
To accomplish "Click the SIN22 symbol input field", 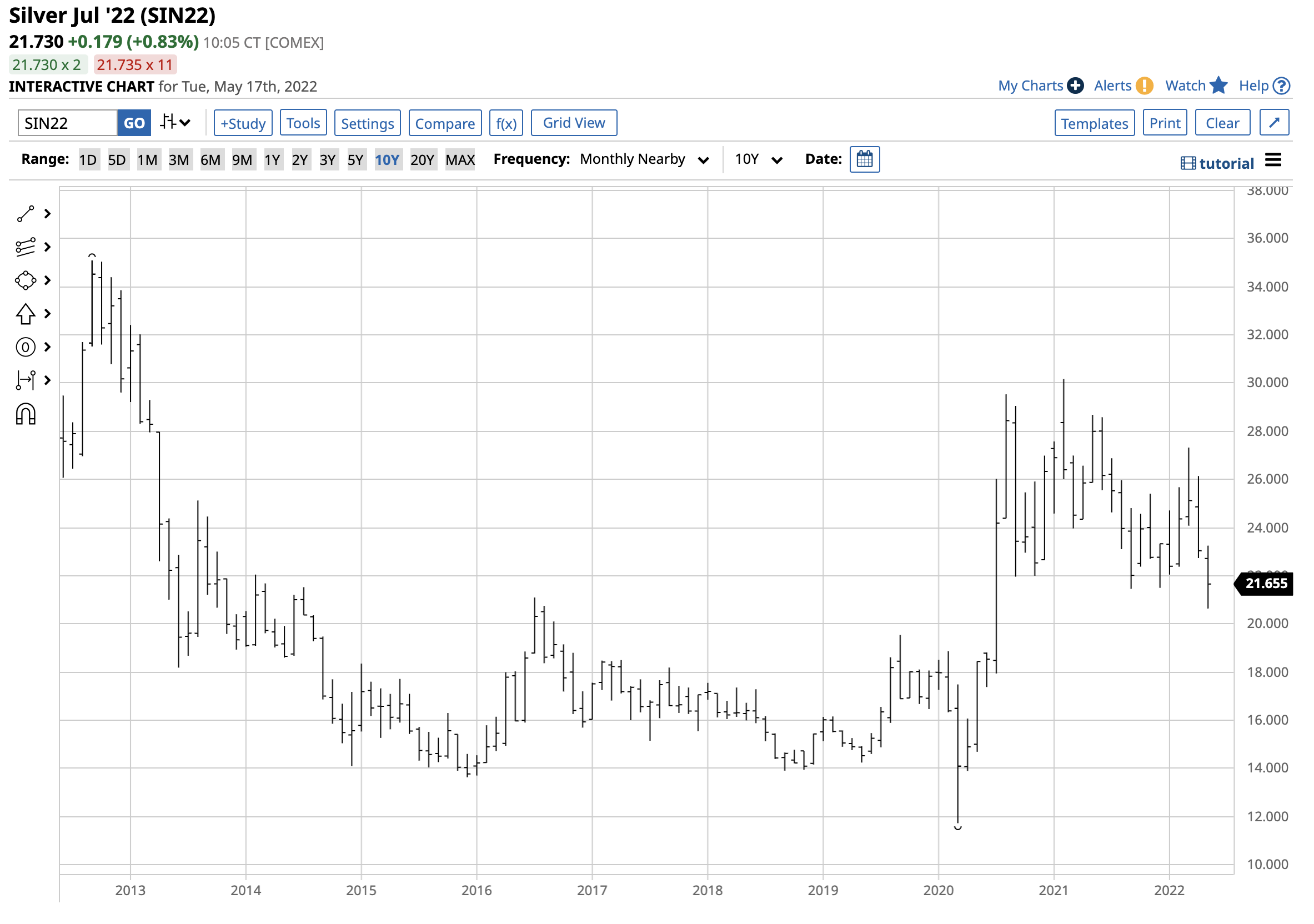I will (x=68, y=123).
